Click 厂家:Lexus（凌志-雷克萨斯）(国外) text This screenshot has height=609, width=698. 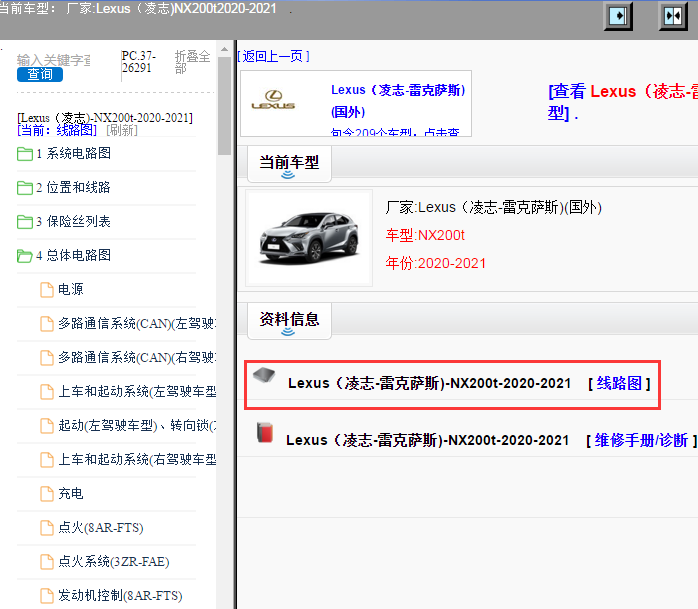pos(494,207)
